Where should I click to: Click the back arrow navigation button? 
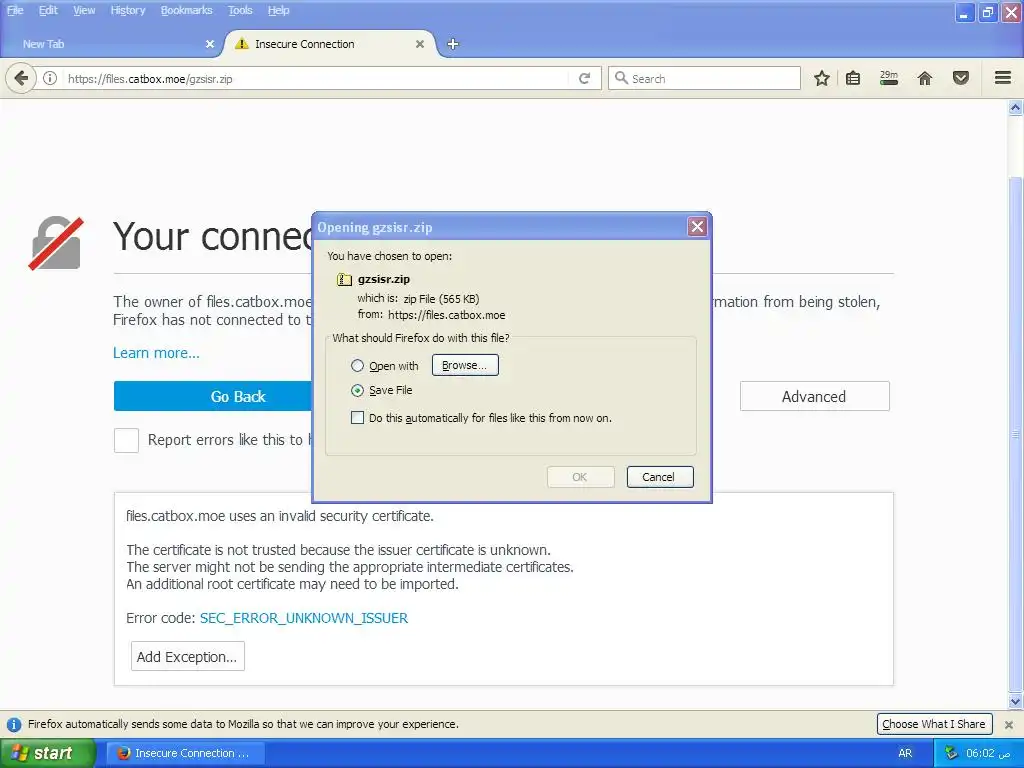click(x=21, y=78)
